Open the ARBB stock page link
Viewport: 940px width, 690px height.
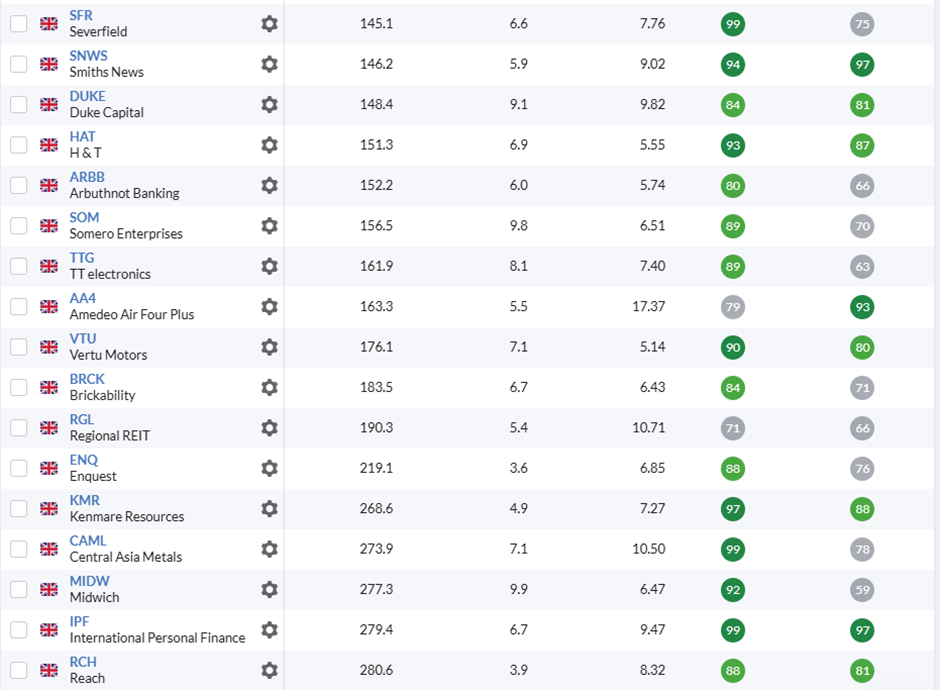(87, 177)
